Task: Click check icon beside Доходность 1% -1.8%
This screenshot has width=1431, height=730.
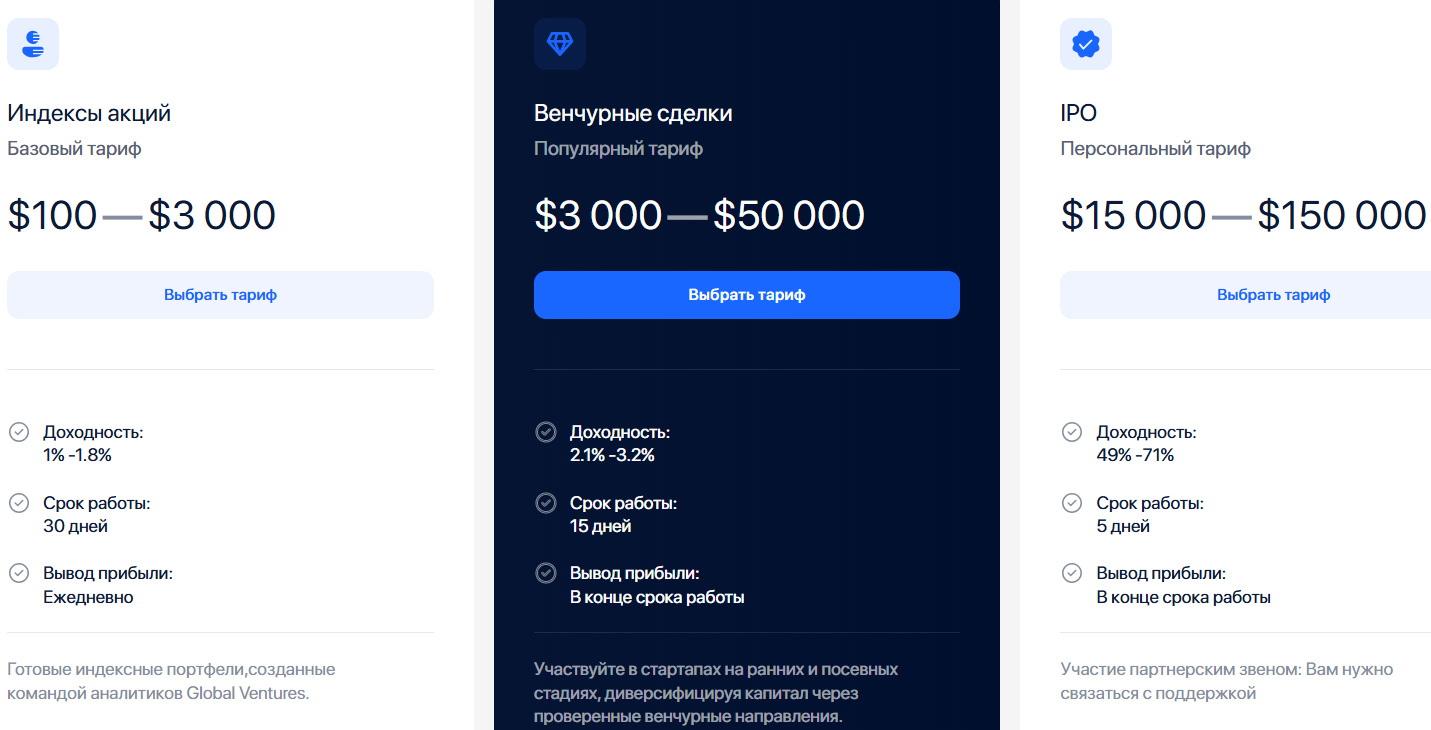Action: 19,432
